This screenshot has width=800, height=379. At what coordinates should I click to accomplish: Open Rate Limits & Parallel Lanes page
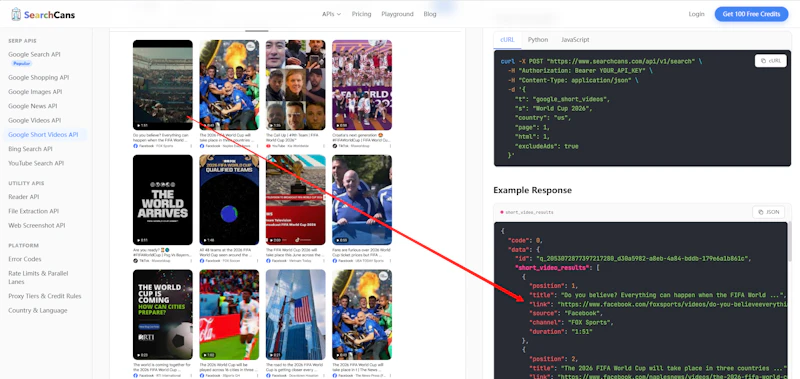tap(38, 277)
